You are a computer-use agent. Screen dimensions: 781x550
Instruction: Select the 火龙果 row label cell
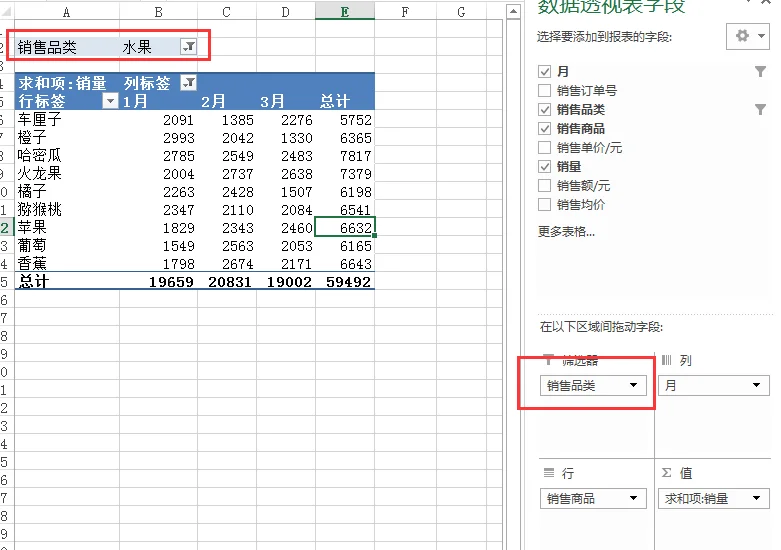(x=67, y=173)
